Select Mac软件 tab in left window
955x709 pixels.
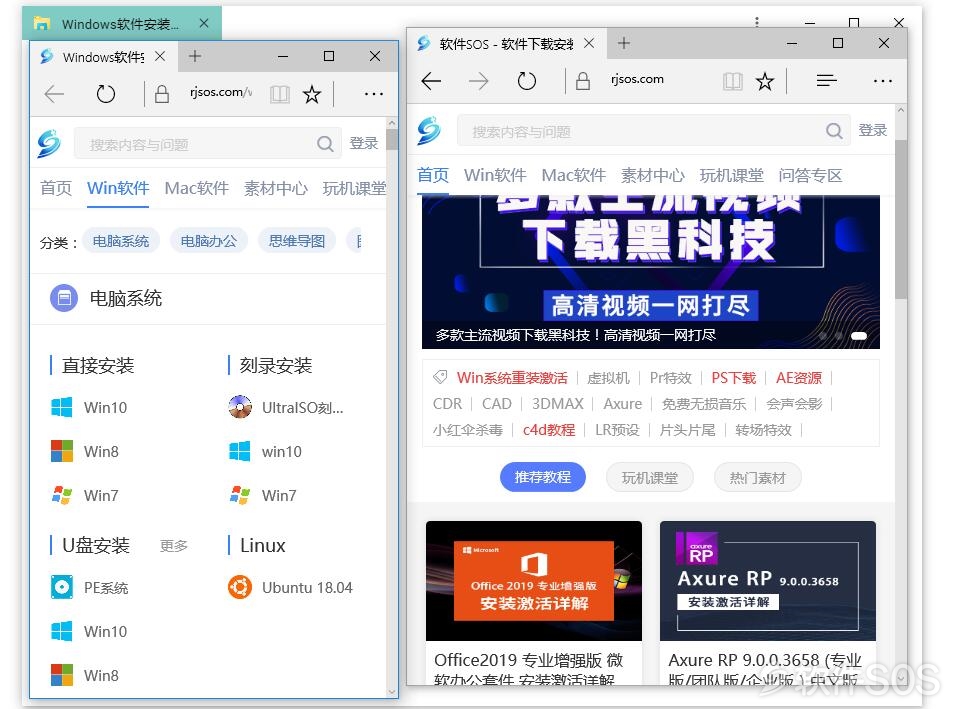tap(197, 188)
